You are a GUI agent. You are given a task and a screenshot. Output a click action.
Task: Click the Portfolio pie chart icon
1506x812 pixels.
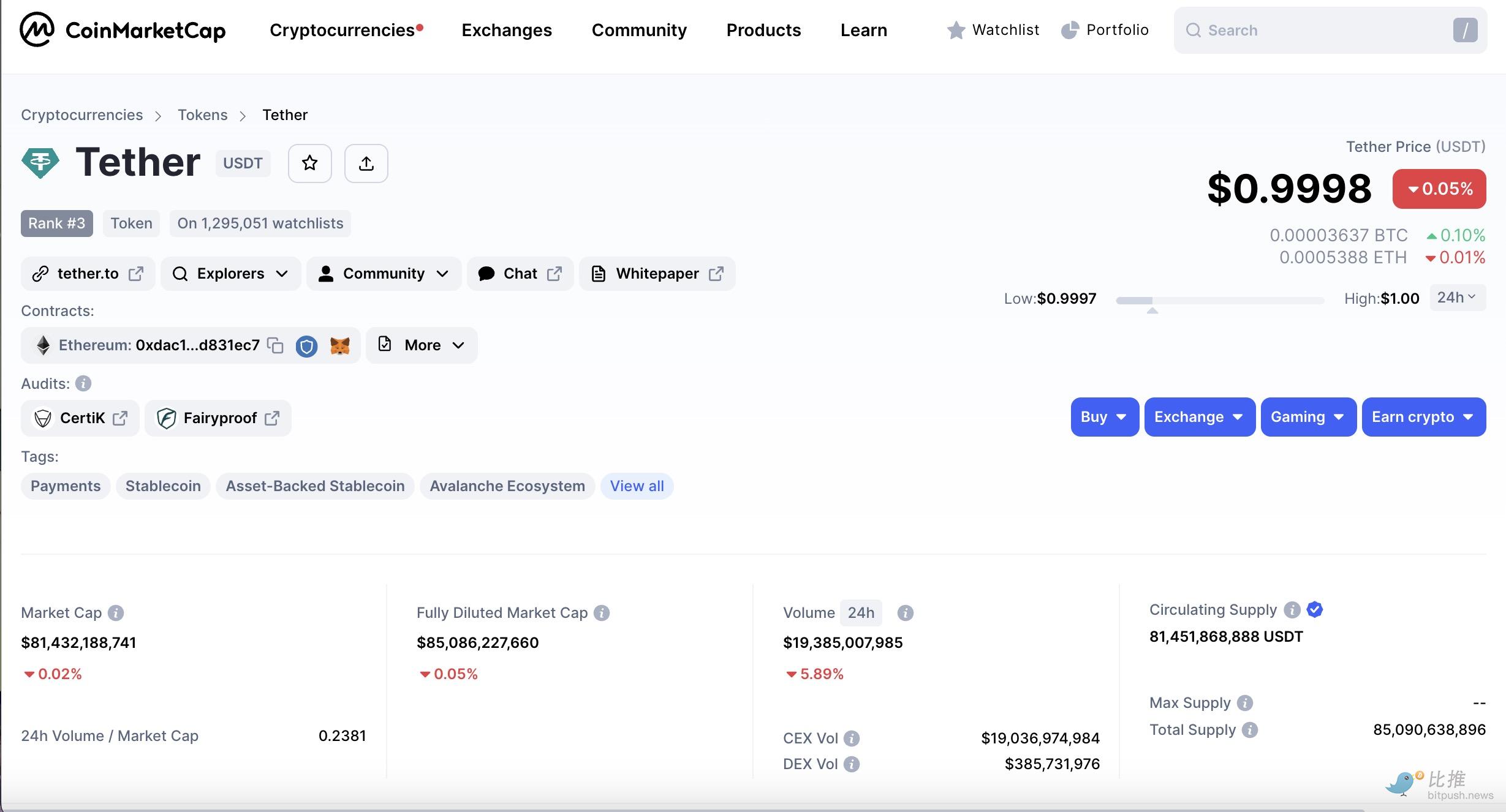tap(1070, 30)
